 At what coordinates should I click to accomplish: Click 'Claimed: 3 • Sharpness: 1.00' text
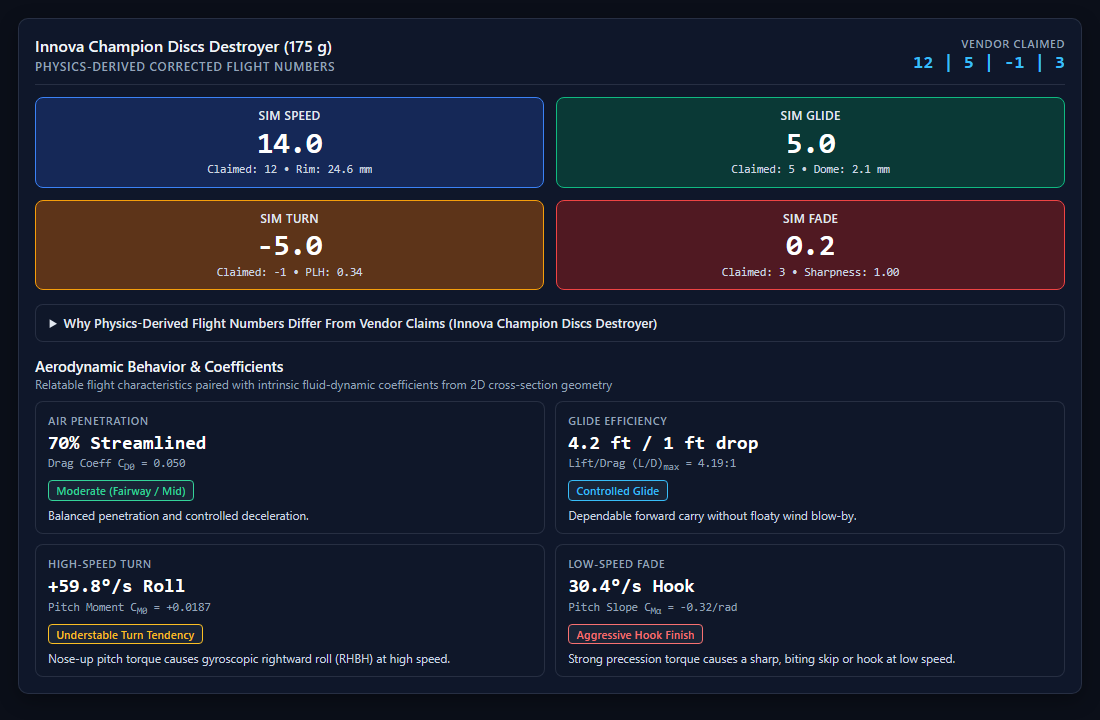(x=810, y=272)
